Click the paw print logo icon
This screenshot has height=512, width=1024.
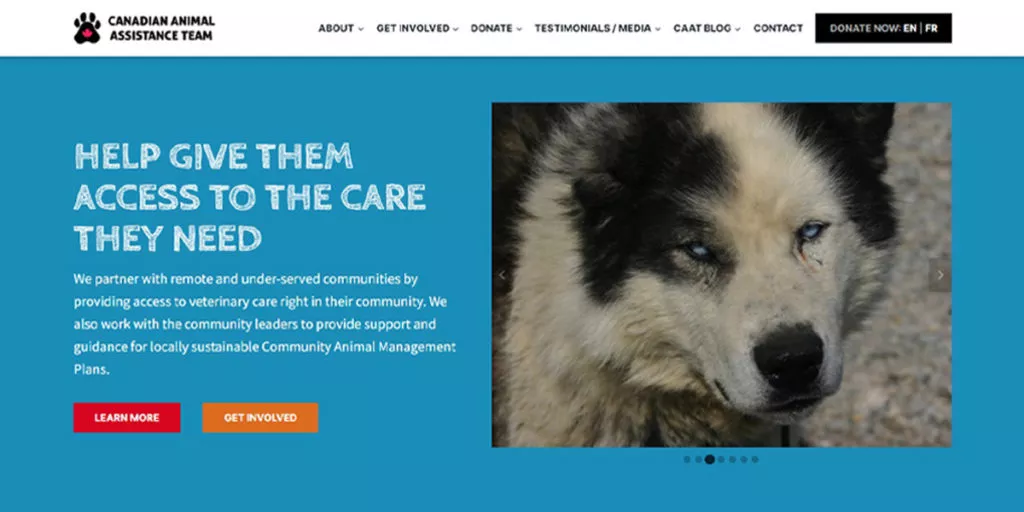tap(87, 28)
